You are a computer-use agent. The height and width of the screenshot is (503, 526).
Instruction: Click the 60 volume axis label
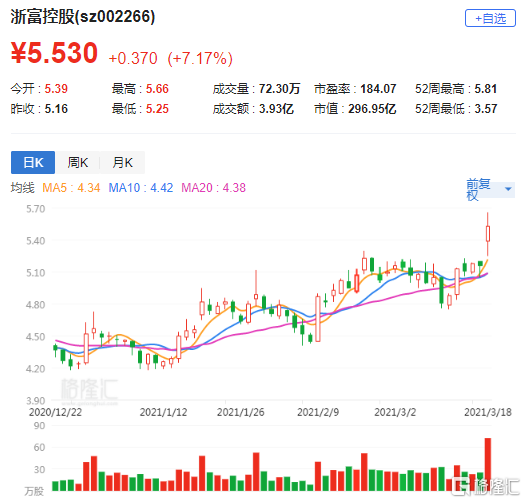click(x=39, y=447)
